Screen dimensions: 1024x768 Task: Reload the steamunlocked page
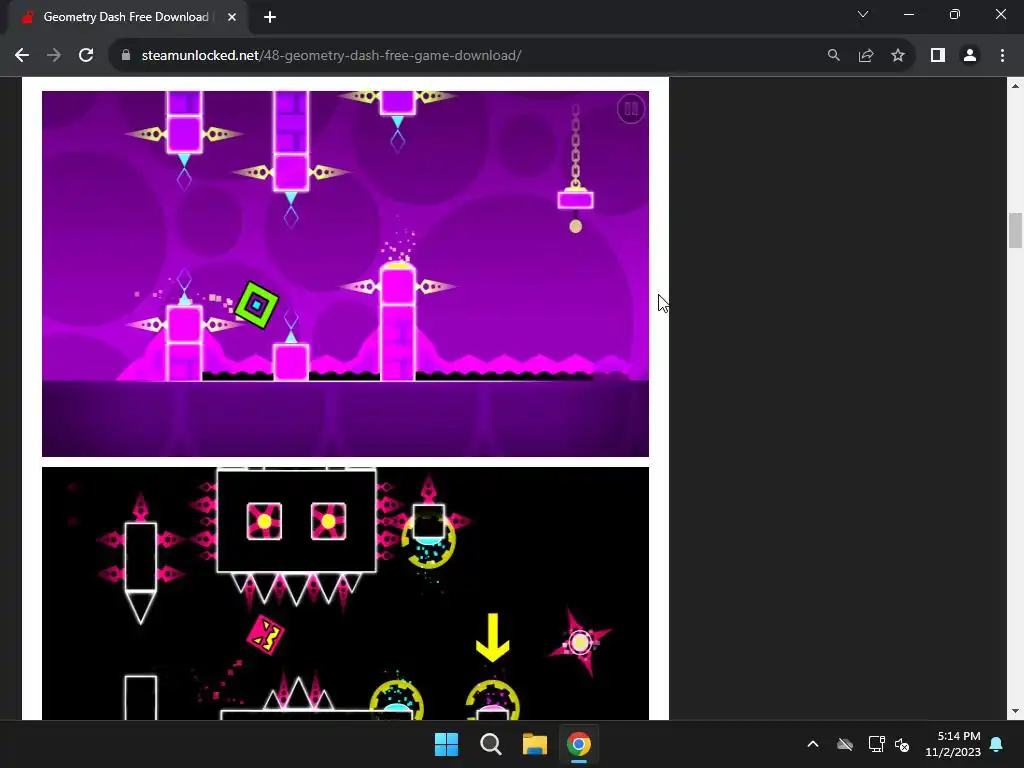pos(86,56)
